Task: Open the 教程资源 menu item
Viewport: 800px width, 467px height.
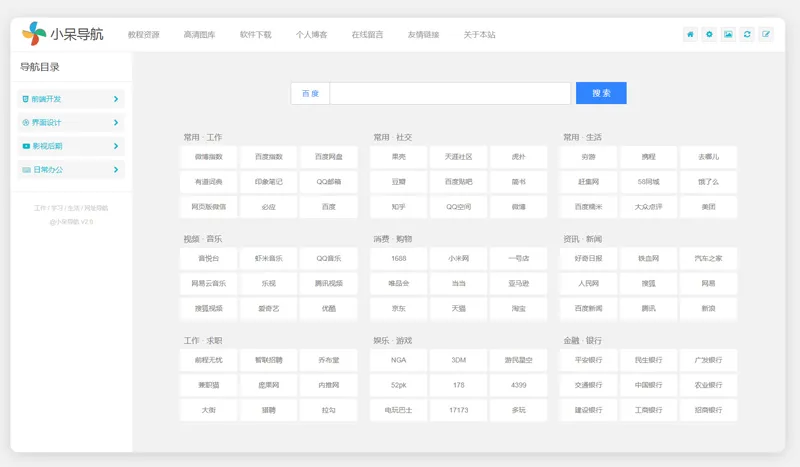Action: point(143,35)
